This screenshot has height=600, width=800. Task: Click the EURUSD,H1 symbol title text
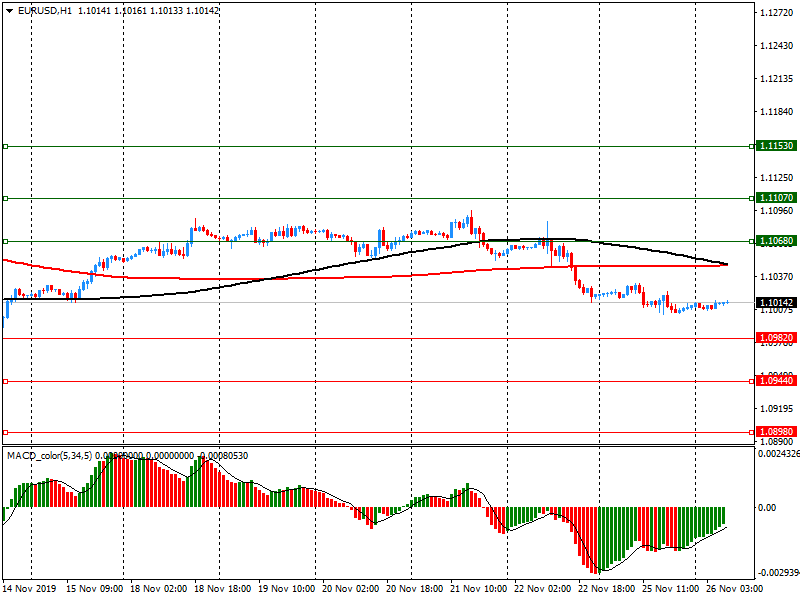pyautogui.click(x=45, y=11)
